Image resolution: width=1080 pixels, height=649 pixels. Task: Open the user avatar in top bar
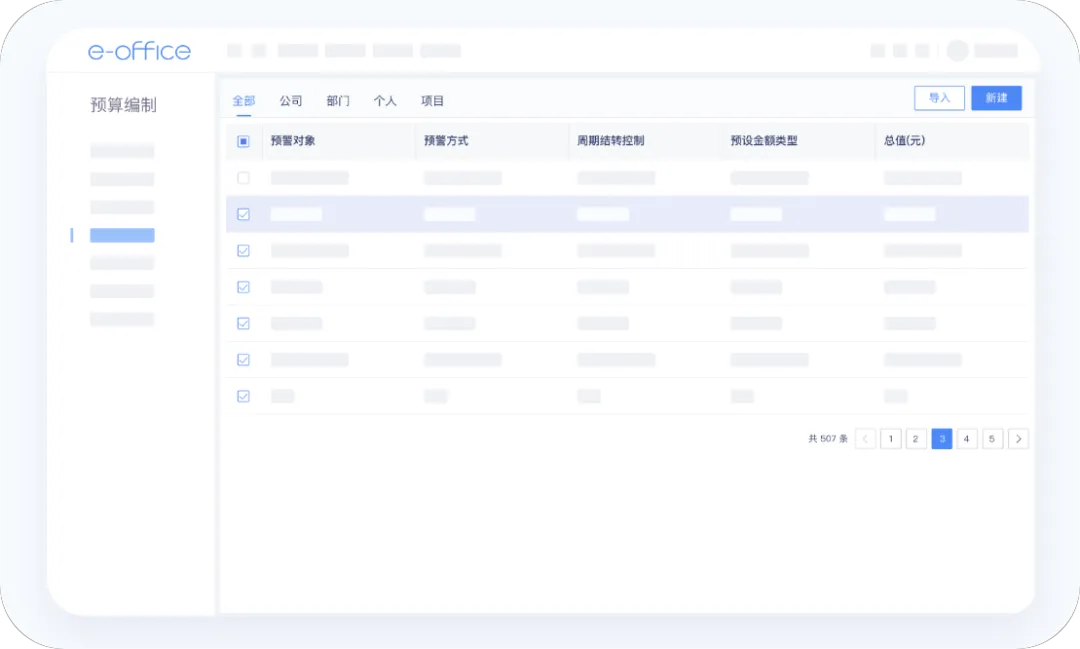[957, 51]
